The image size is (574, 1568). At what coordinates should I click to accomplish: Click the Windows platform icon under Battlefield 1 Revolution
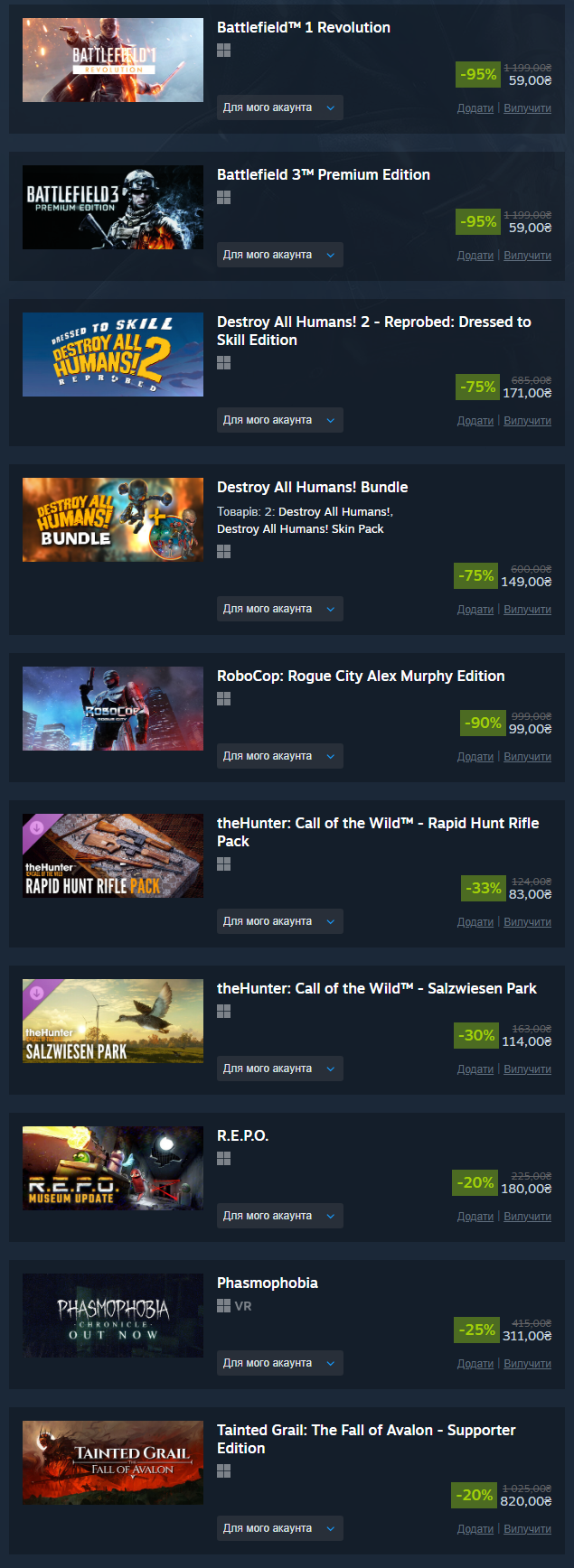point(223,51)
